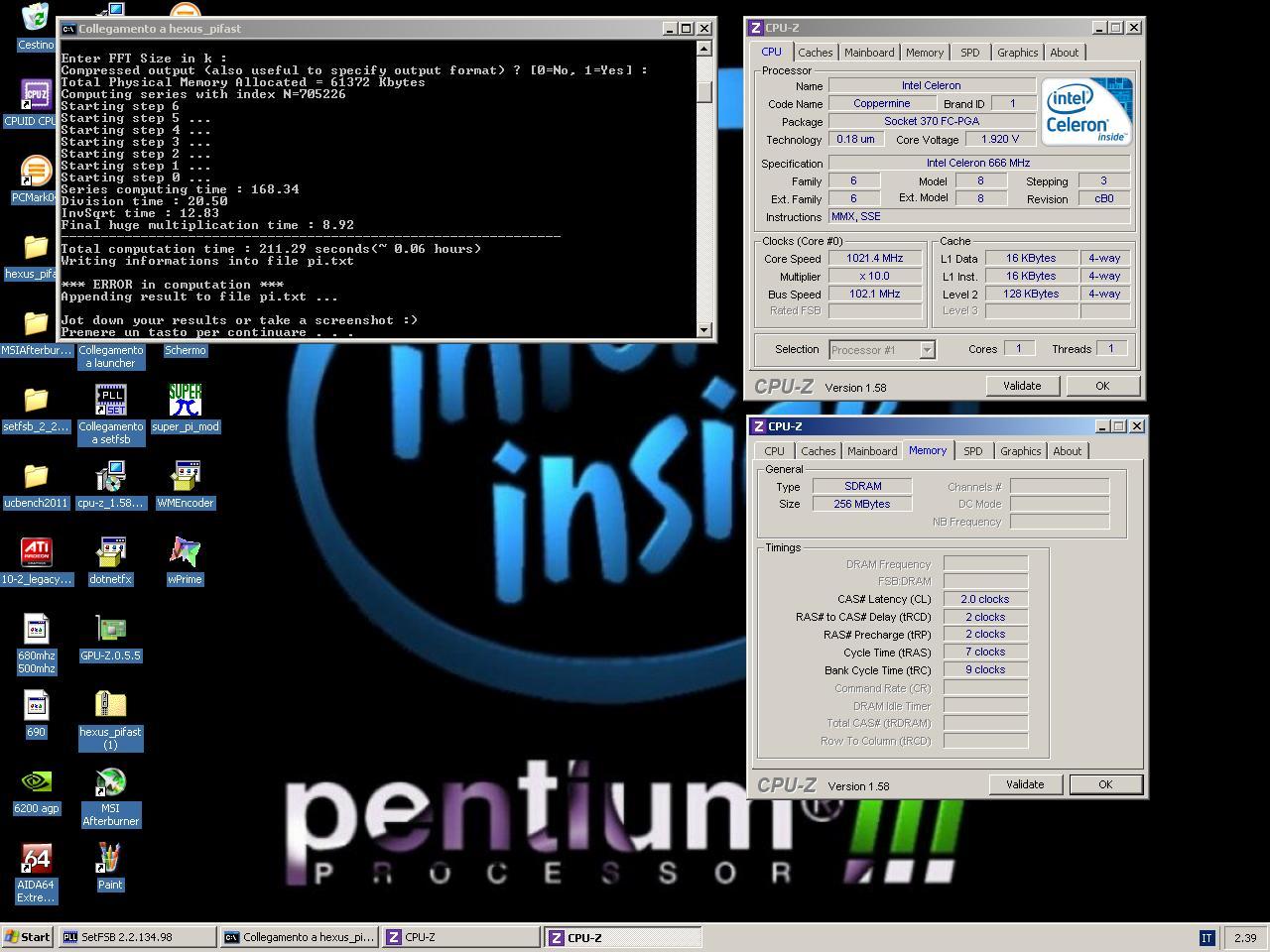
Task: Open the hexus_pifast folder
Action: (36, 249)
